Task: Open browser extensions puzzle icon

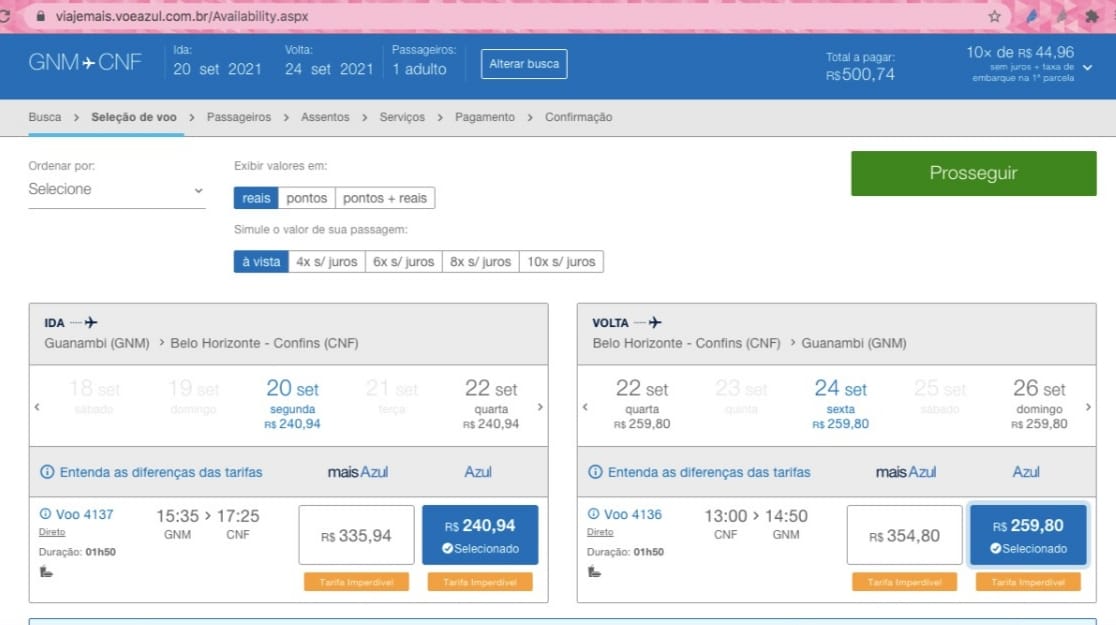Action: [1091, 16]
